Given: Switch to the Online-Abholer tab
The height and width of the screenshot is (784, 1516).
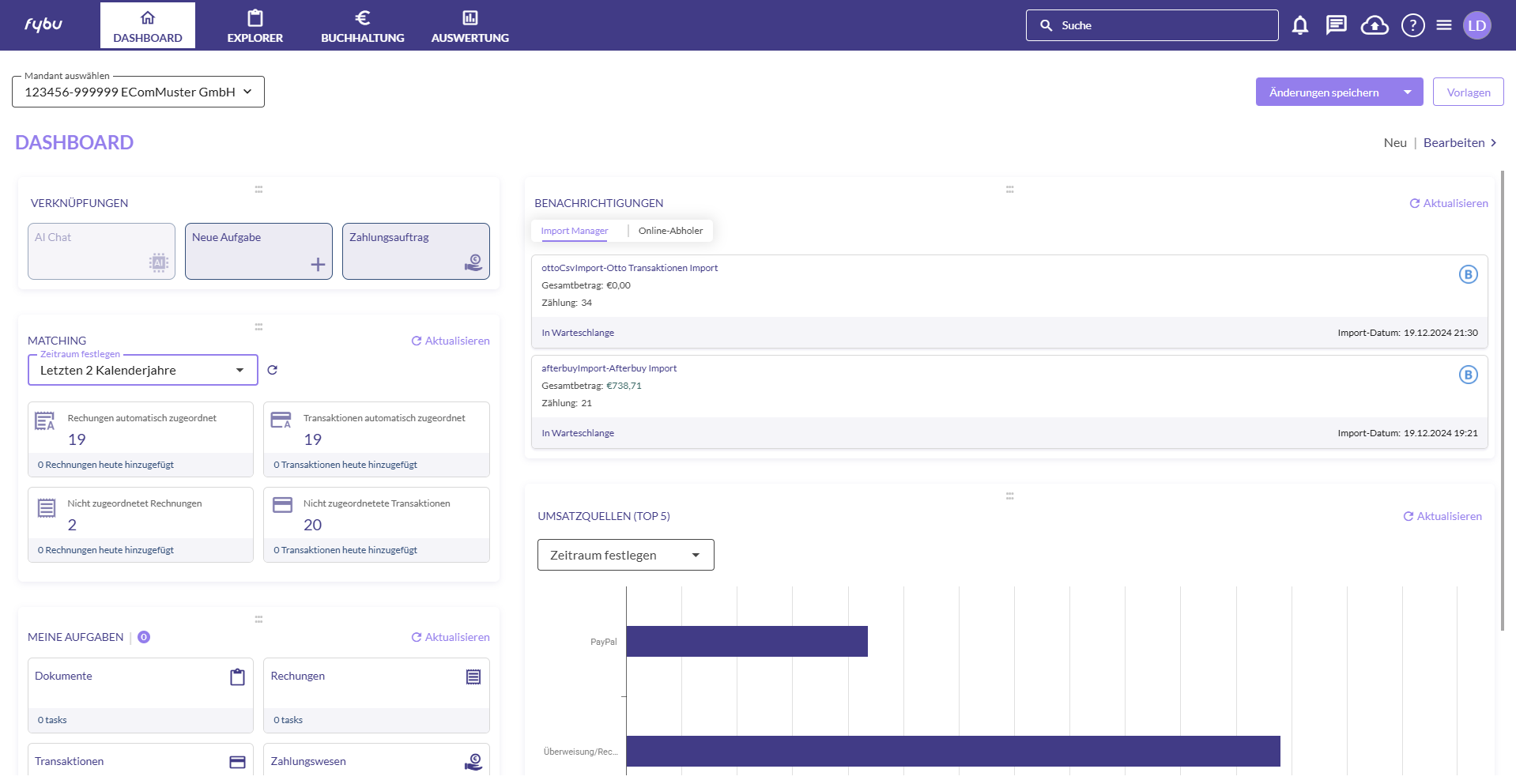Looking at the screenshot, I should [x=670, y=231].
